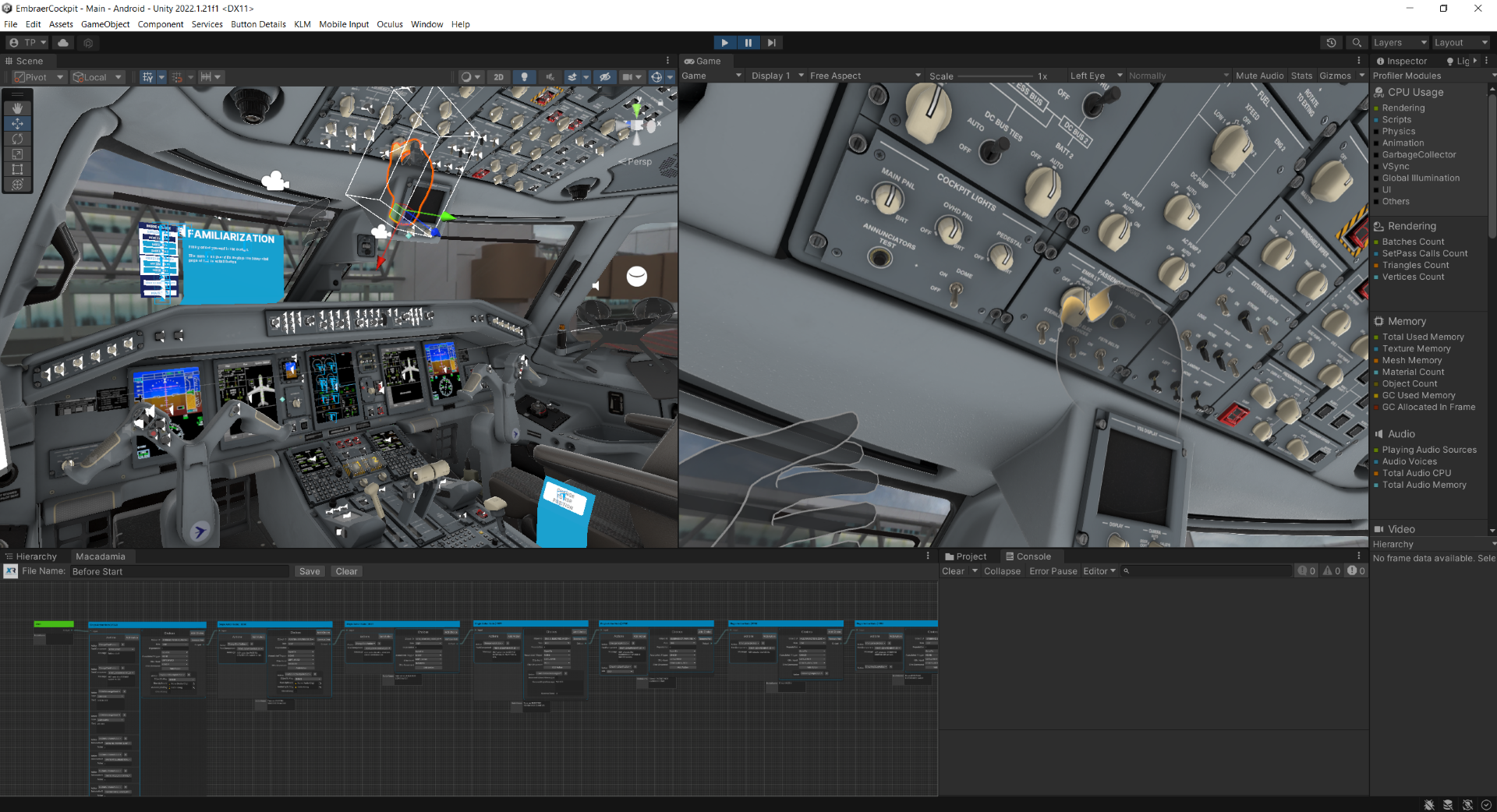Toggle Collapse in the Console toolbar
Screen dimensions: 1497x812
pos(1002,571)
